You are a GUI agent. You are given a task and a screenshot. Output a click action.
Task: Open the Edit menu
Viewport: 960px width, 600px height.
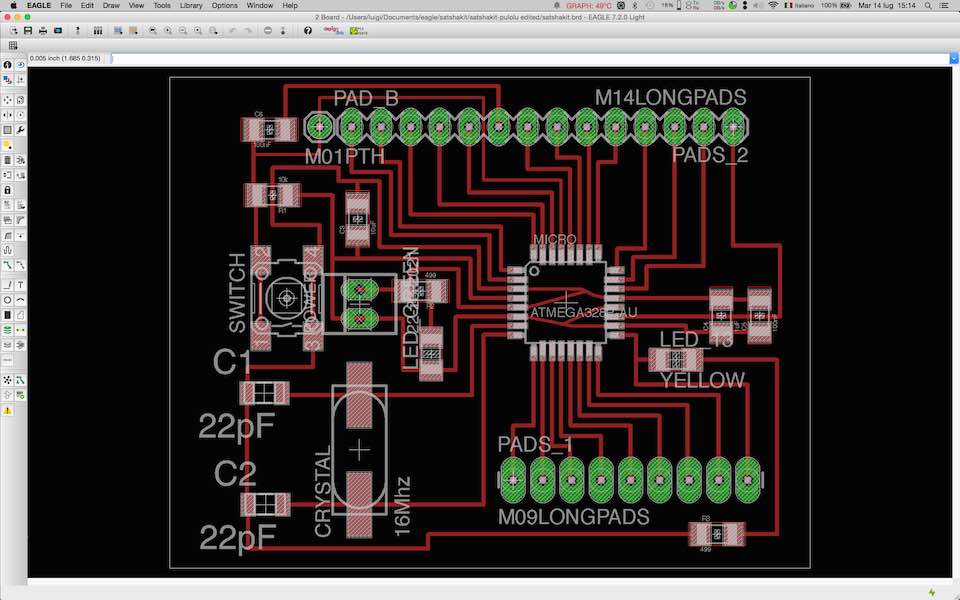[87, 6]
